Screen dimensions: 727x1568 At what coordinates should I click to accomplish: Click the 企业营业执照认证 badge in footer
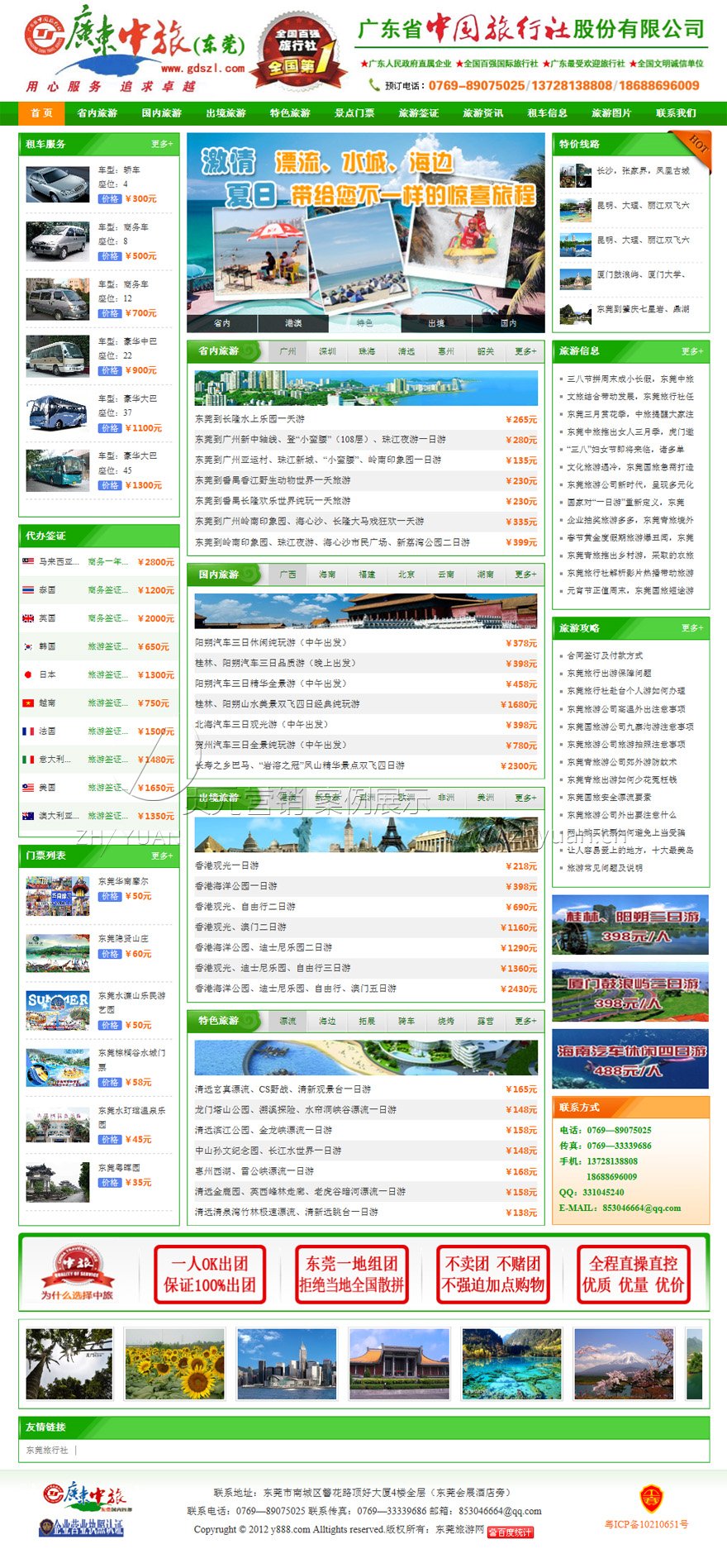click(x=81, y=1527)
